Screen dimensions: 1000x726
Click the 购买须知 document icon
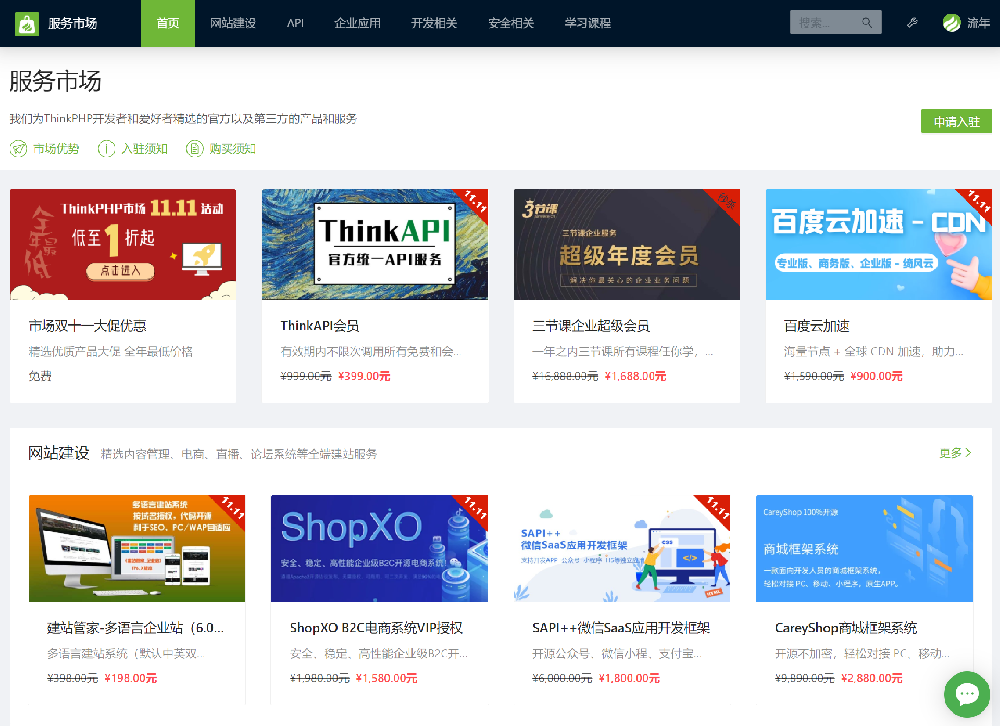pos(194,149)
